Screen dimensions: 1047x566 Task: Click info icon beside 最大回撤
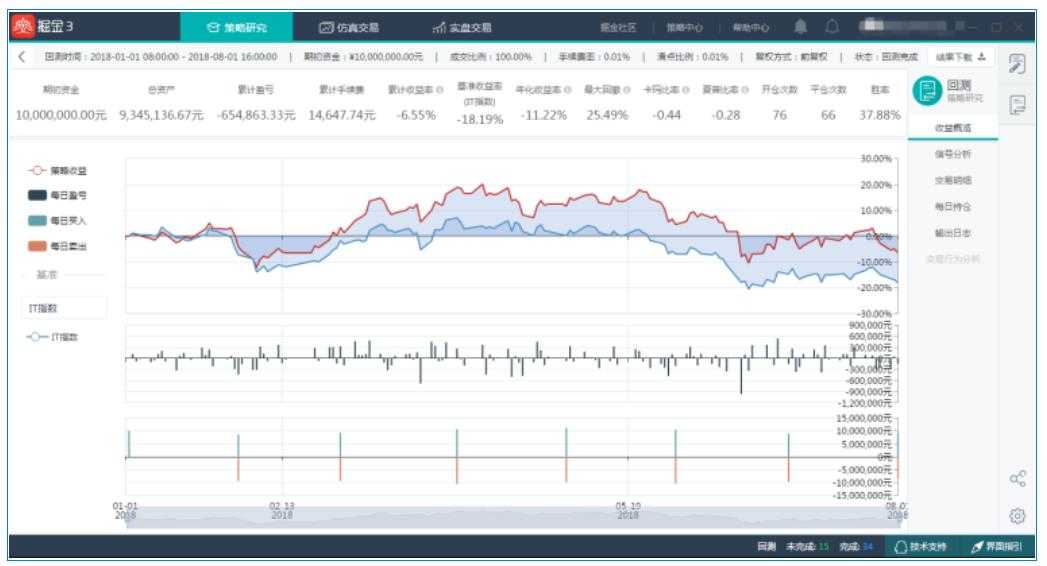626,90
